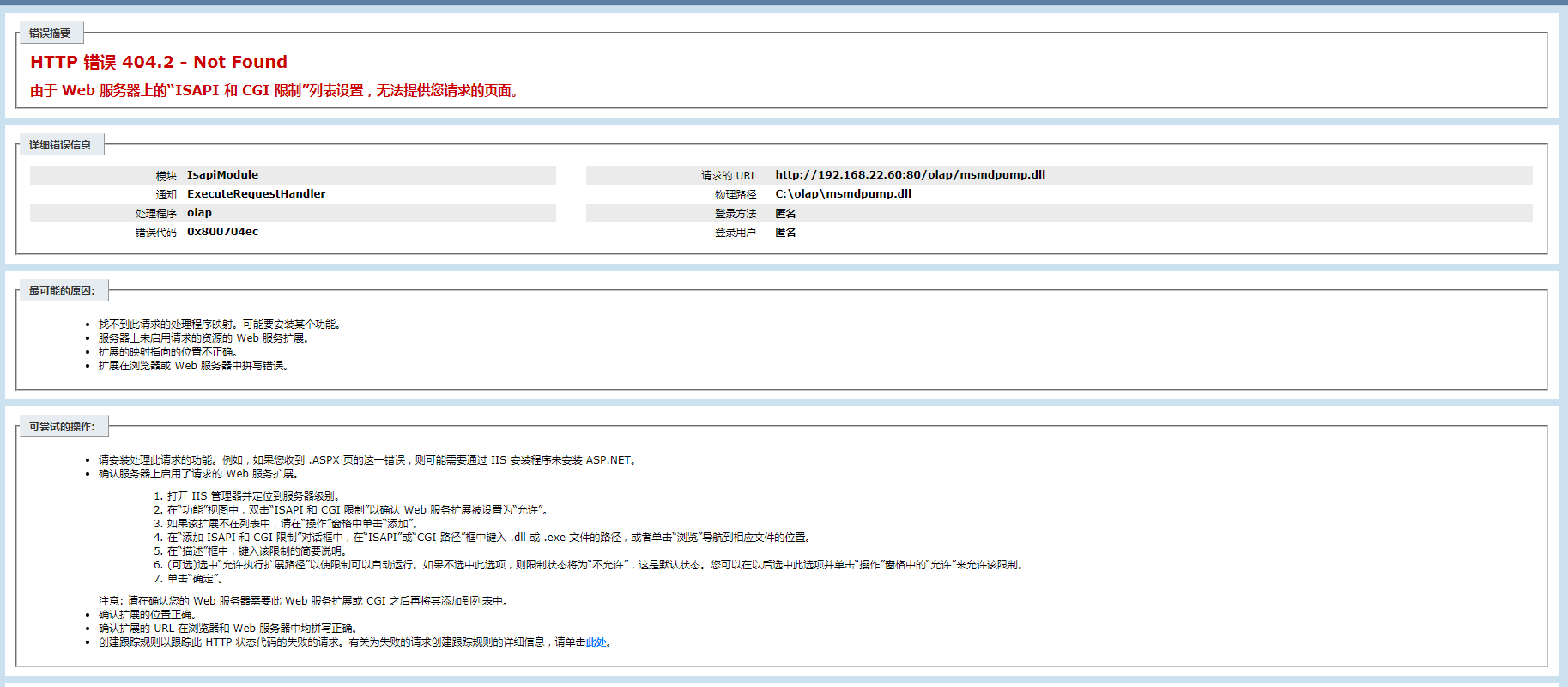Click the 匿名 value beside 登录方法
Image resolution: width=1568 pixels, height=687 pixels.
(785, 214)
